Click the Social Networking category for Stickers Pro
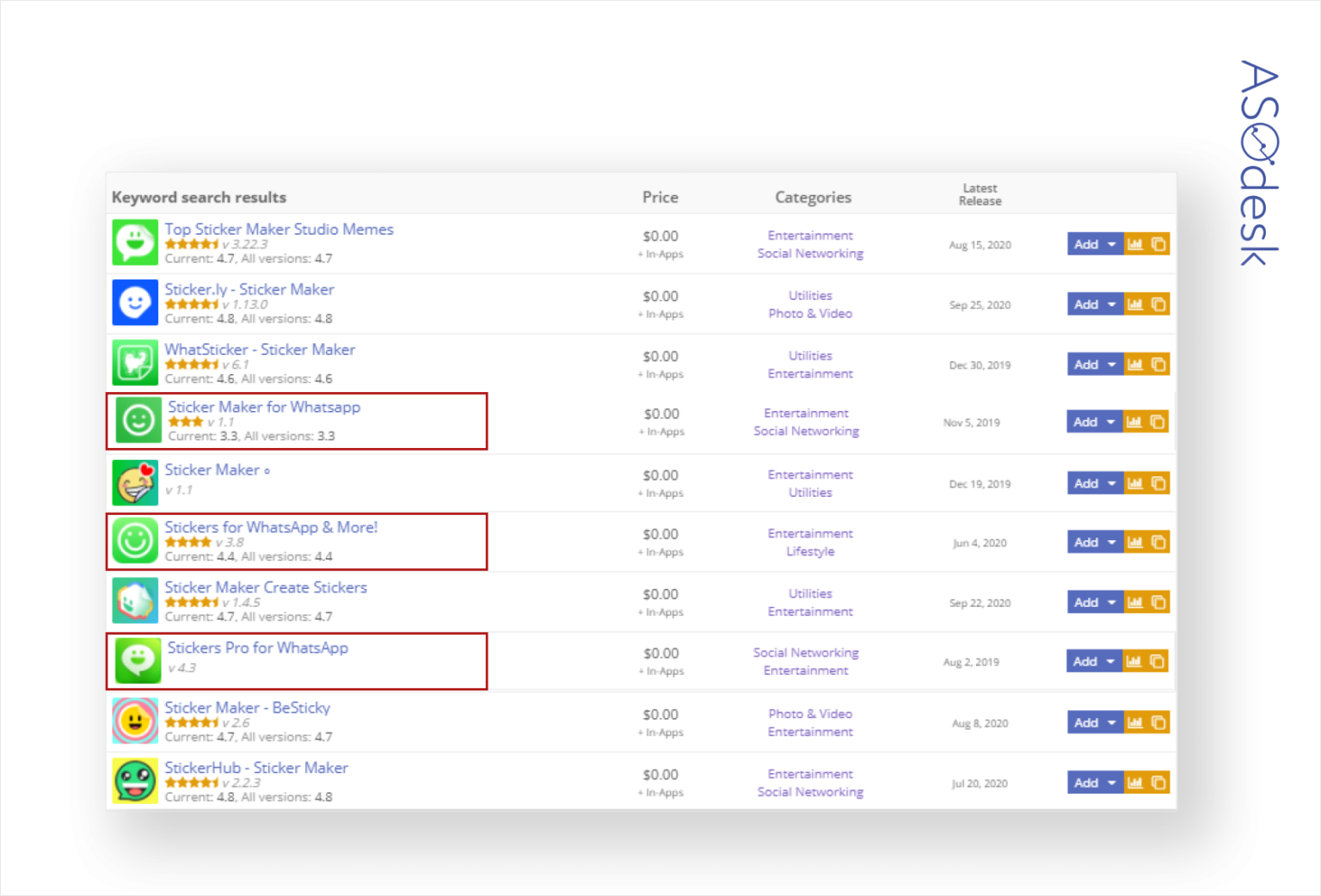The height and width of the screenshot is (896, 1321). coord(806,652)
